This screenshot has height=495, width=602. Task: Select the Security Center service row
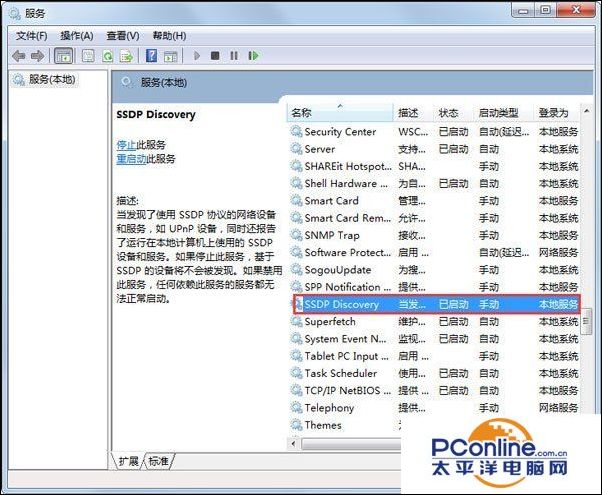point(434,132)
